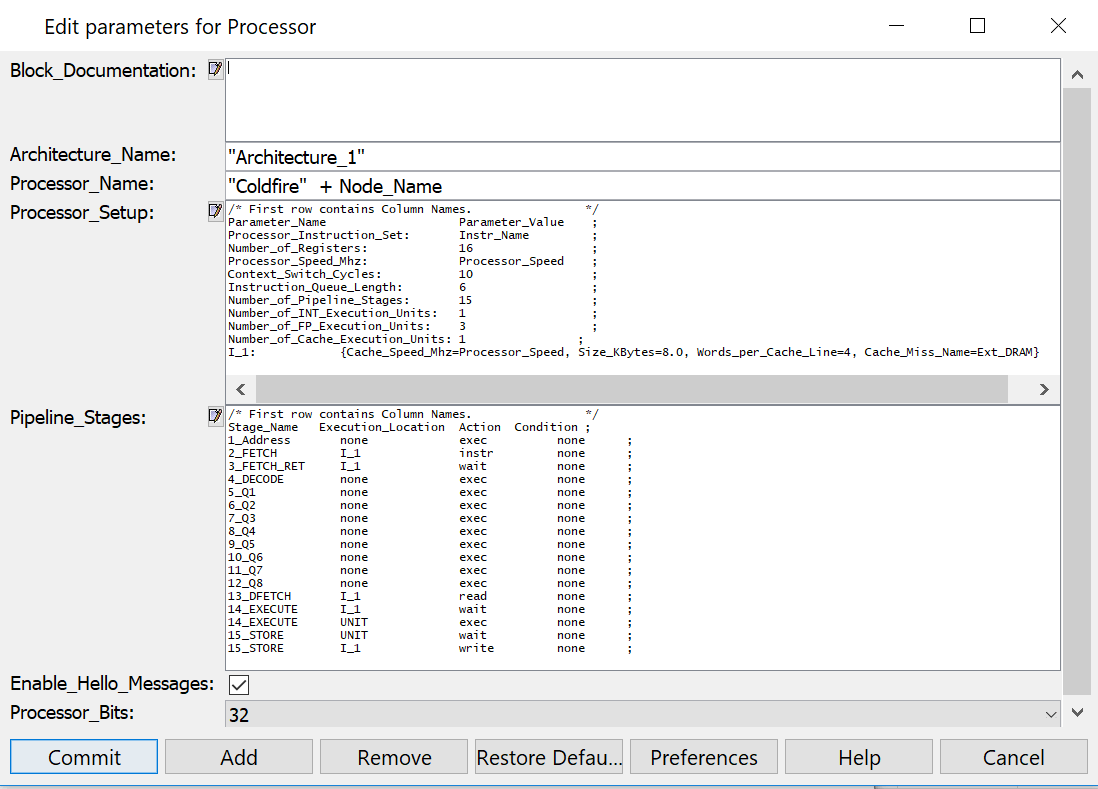Open Help for the Processor block
Image resolution: width=1098 pixels, height=789 pixels.
pyautogui.click(x=859, y=757)
